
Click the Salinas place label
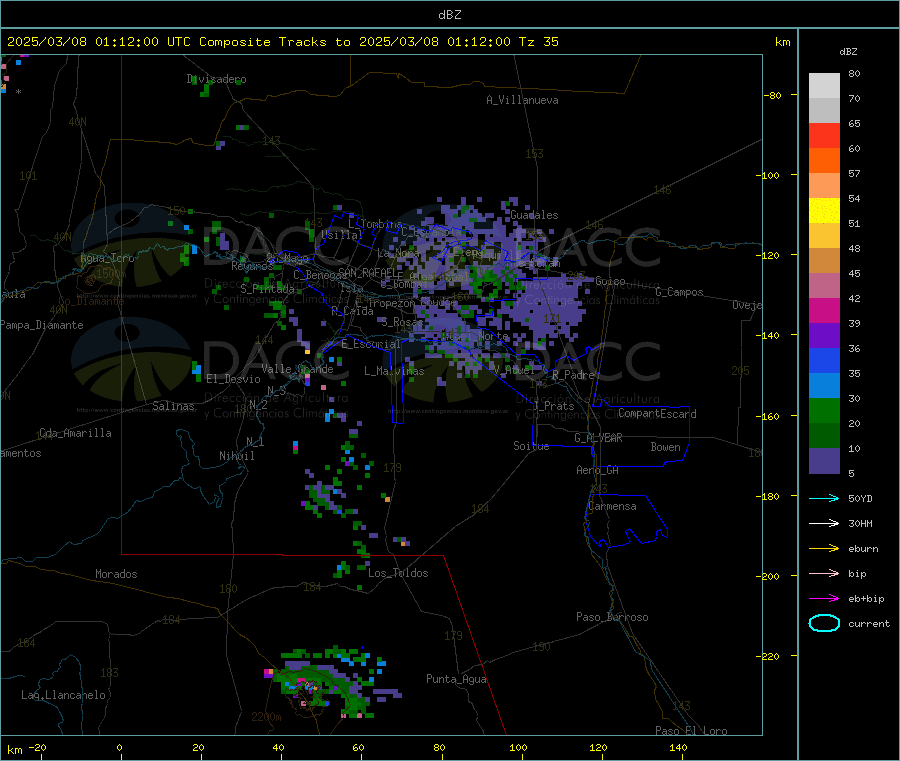point(173,406)
